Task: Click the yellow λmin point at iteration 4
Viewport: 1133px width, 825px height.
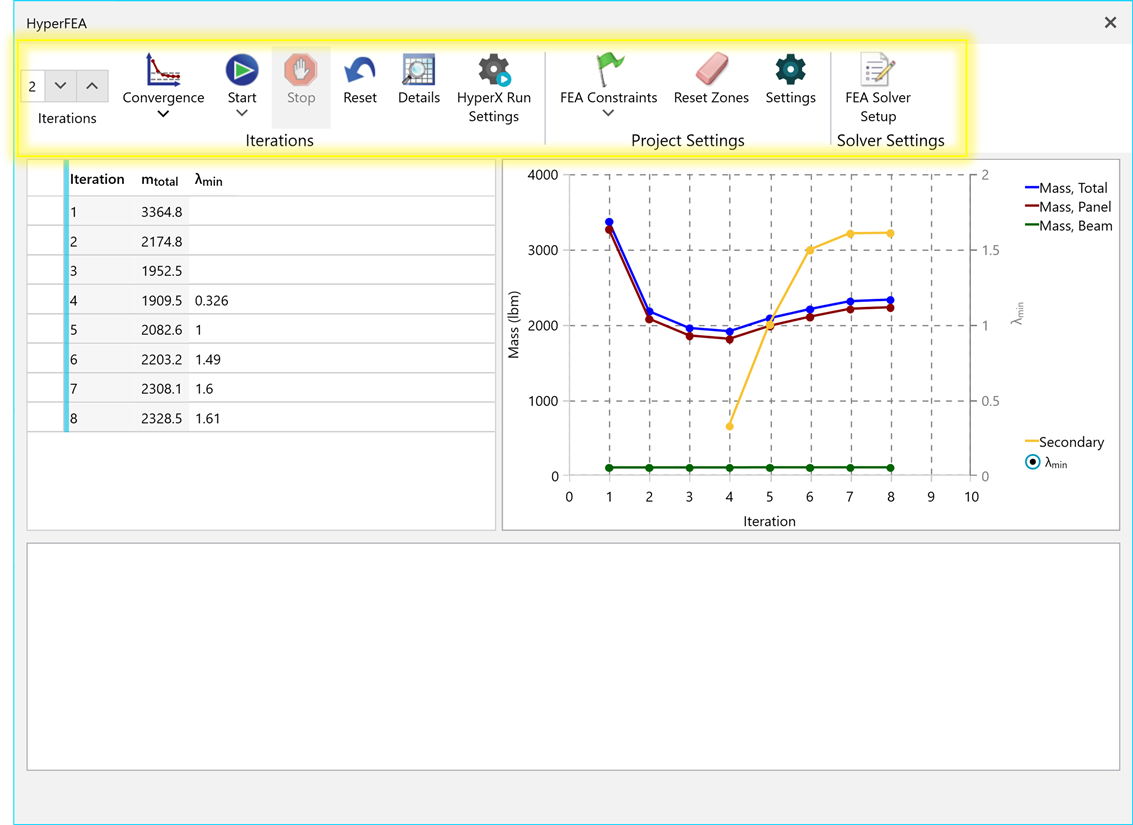Action: click(730, 426)
